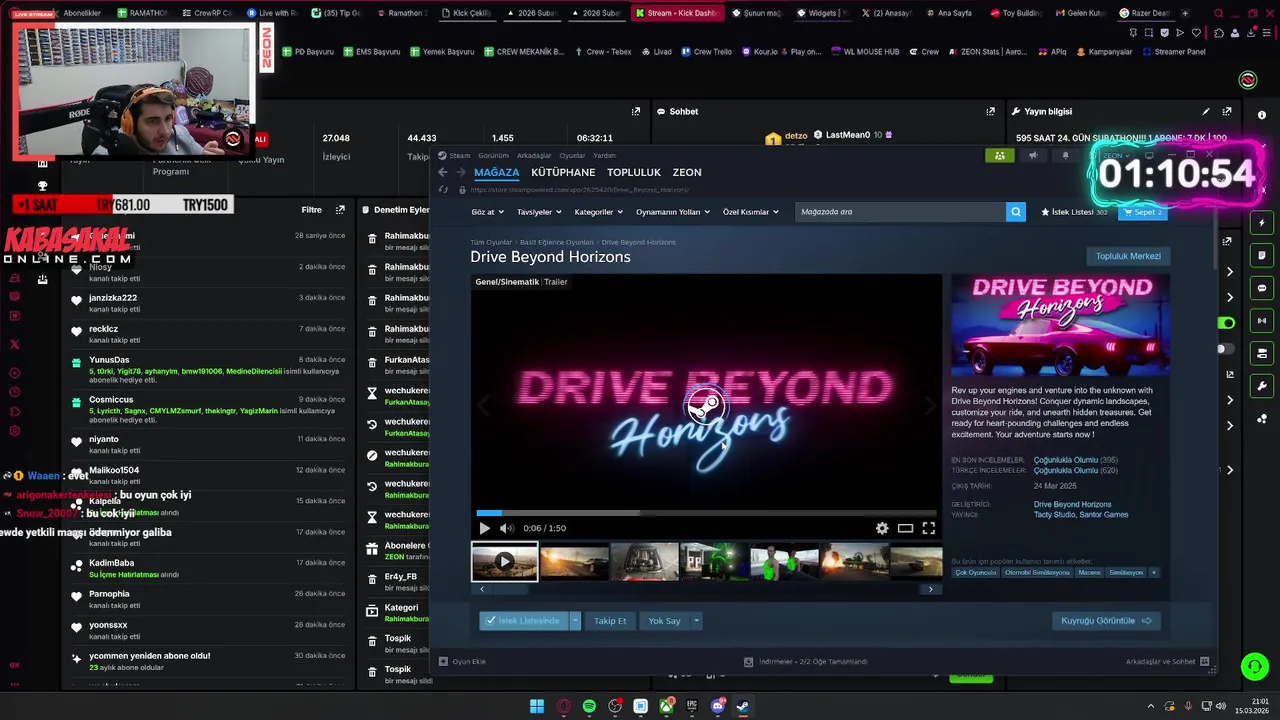Click Oyun Ekle at Steam bottom bar
The height and width of the screenshot is (720, 1280).
[x=462, y=662]
